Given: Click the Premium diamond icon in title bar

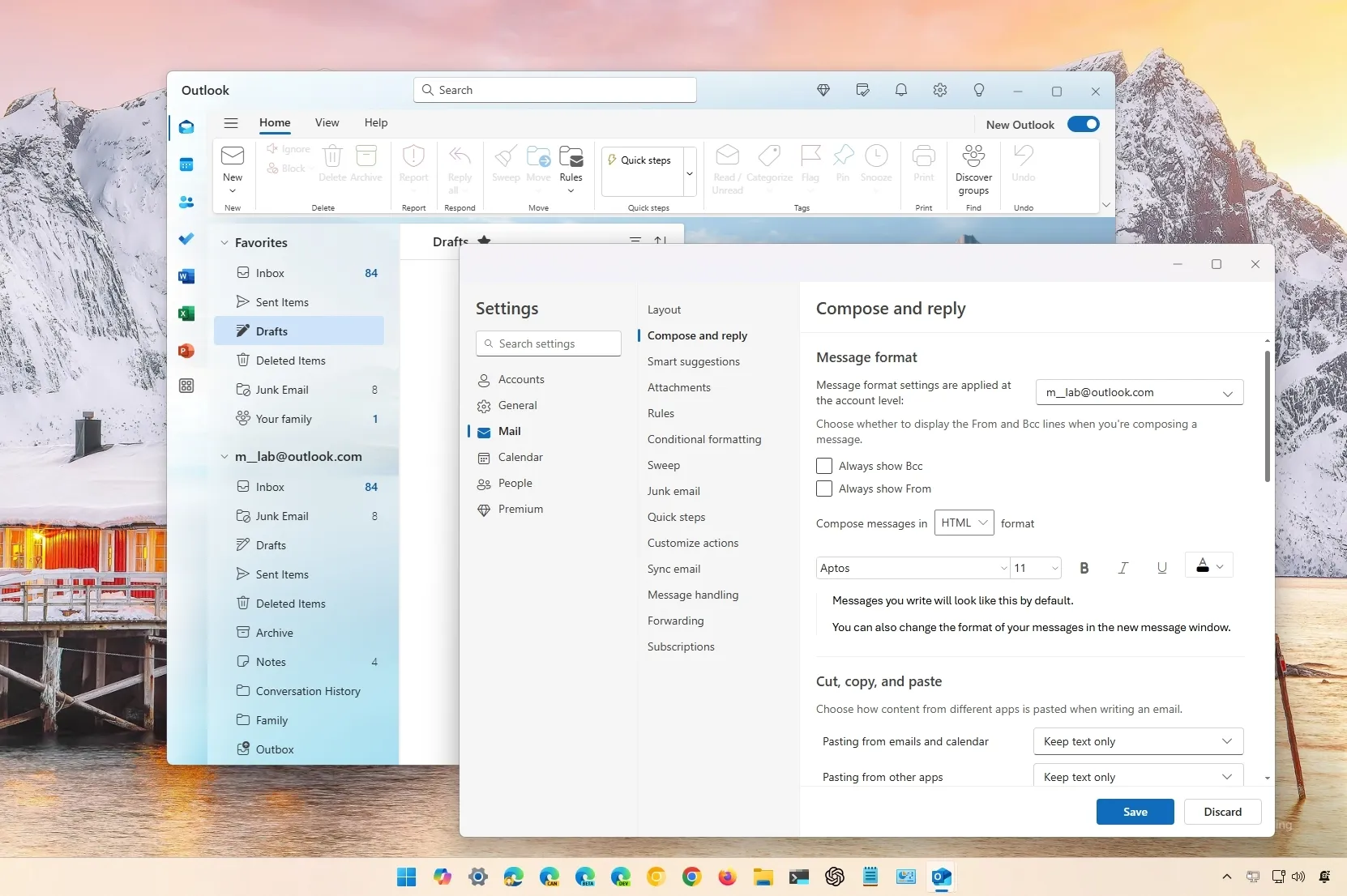Looking at the screenshot, I should pyautogui.click(x=823, y=90).
